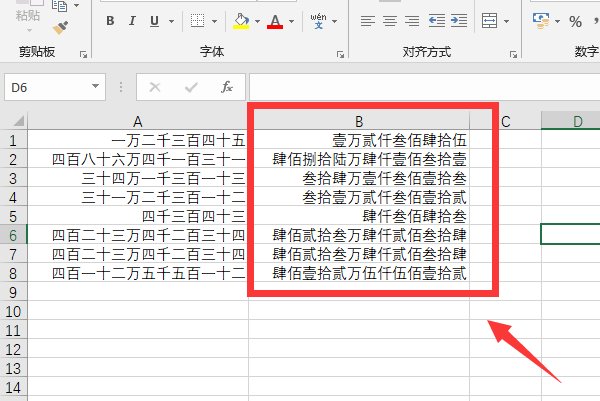
Task: Open Insert Function fx
Action: [x=227, y=87]
